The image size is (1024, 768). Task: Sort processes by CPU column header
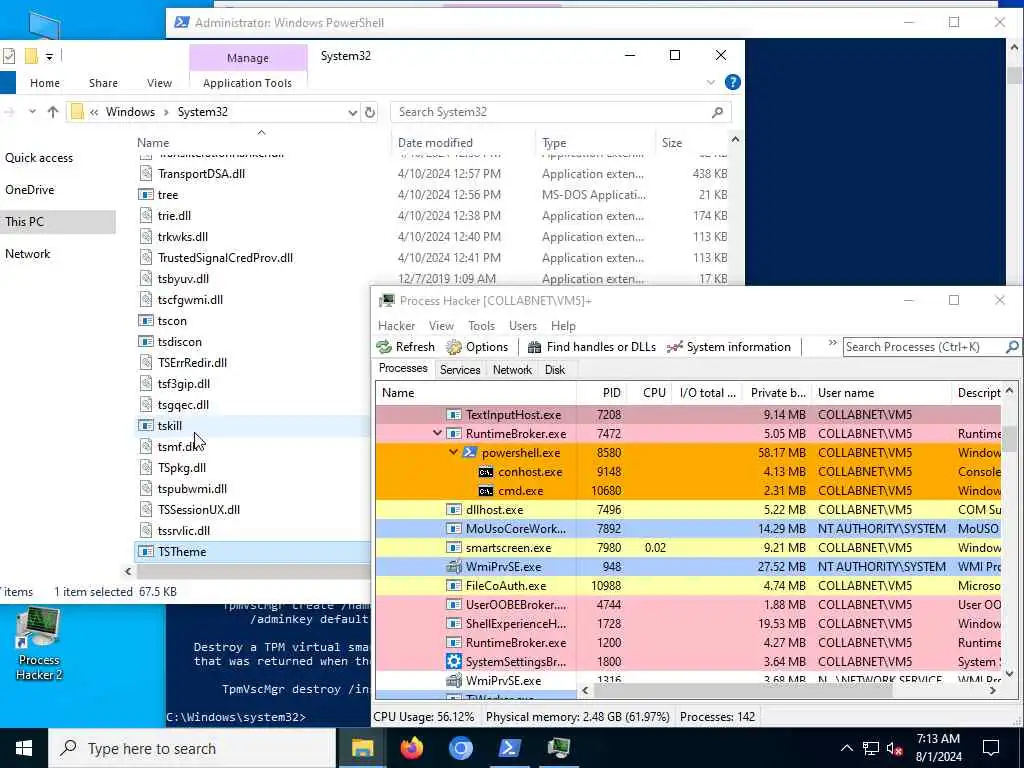click(x=649, y=392)
